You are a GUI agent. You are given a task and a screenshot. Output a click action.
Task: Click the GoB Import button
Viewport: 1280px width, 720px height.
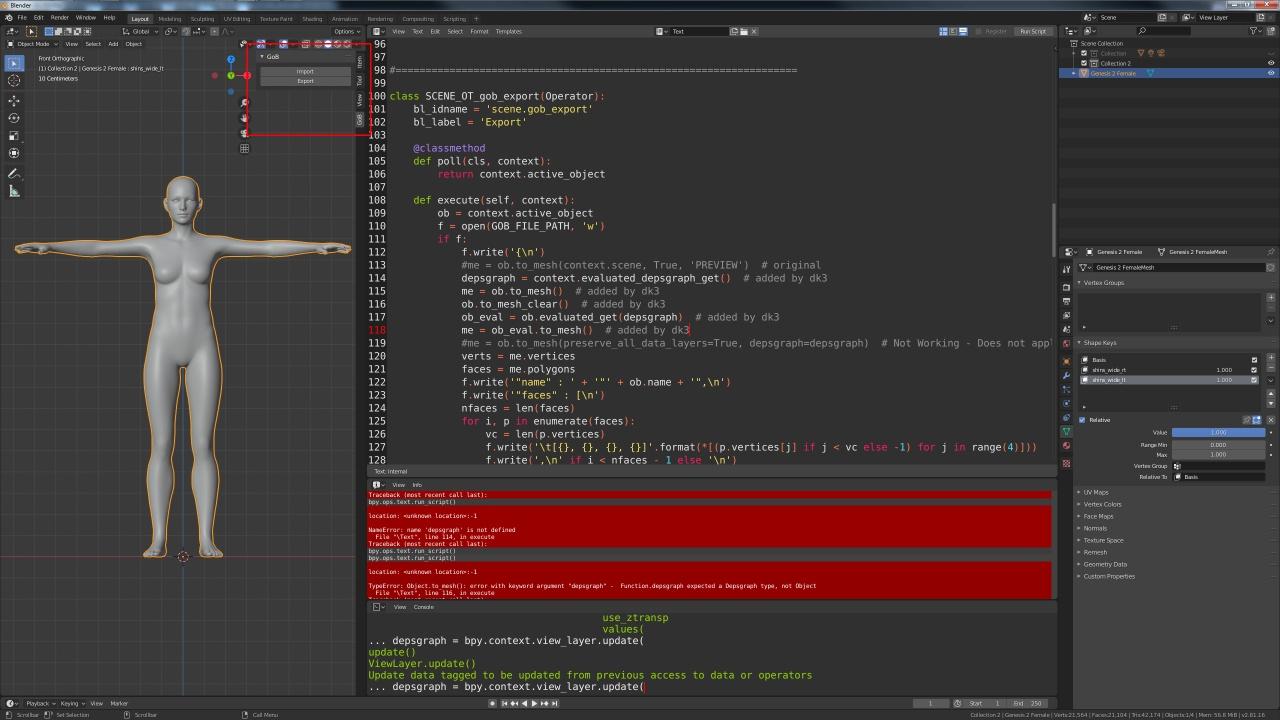click(x=305, y=72)
